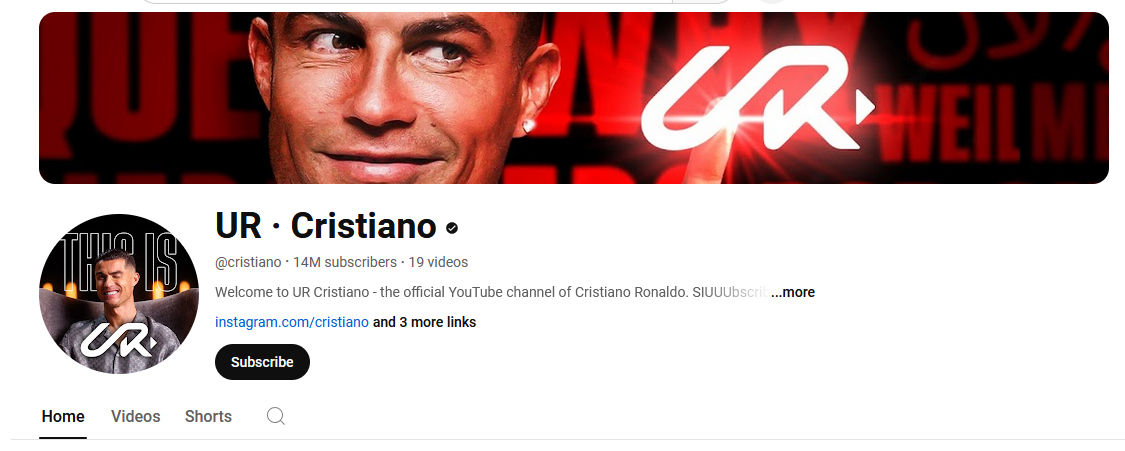Open the circular channel profile picture

click(x=118, y=294)
